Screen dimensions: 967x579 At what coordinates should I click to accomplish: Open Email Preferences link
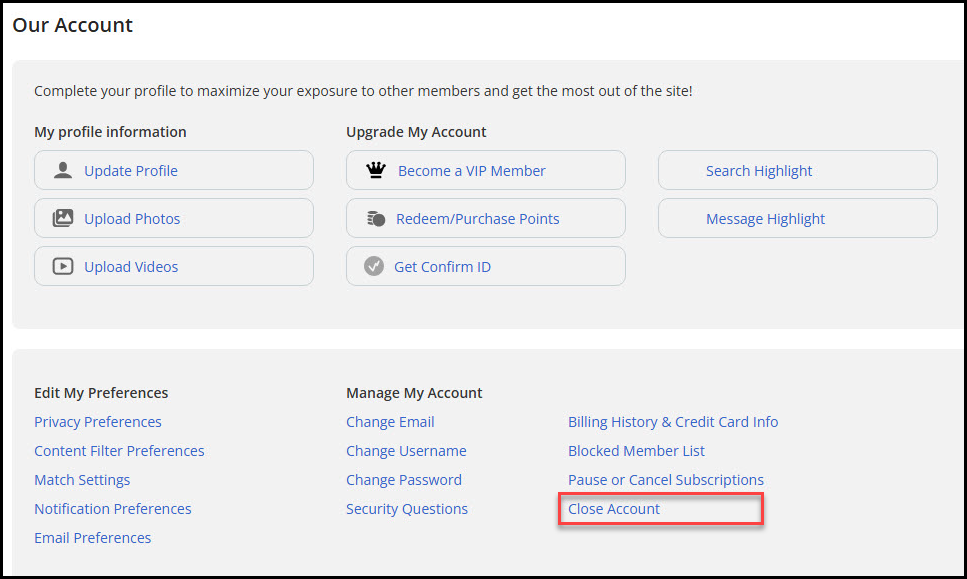(x=93, y=538)
